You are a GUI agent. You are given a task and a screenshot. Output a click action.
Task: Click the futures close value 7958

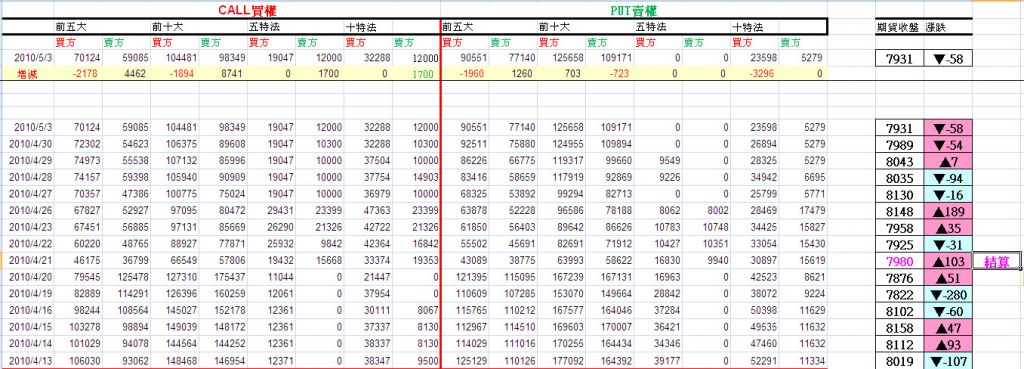click(900, 229)
